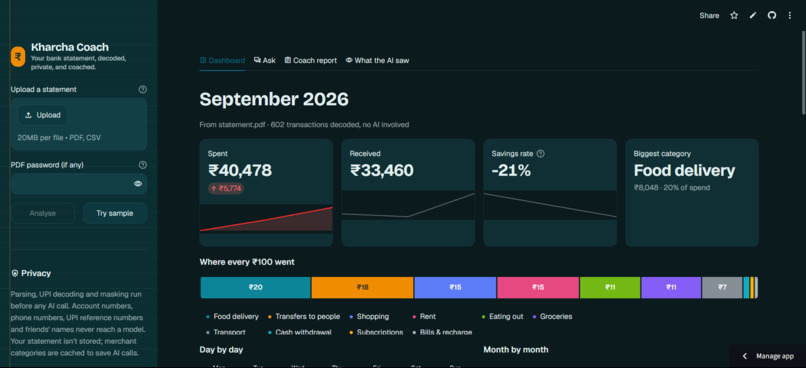806x368 pixels.
Task: Click the pencil edit icon
Action: (x=753, y=16)
